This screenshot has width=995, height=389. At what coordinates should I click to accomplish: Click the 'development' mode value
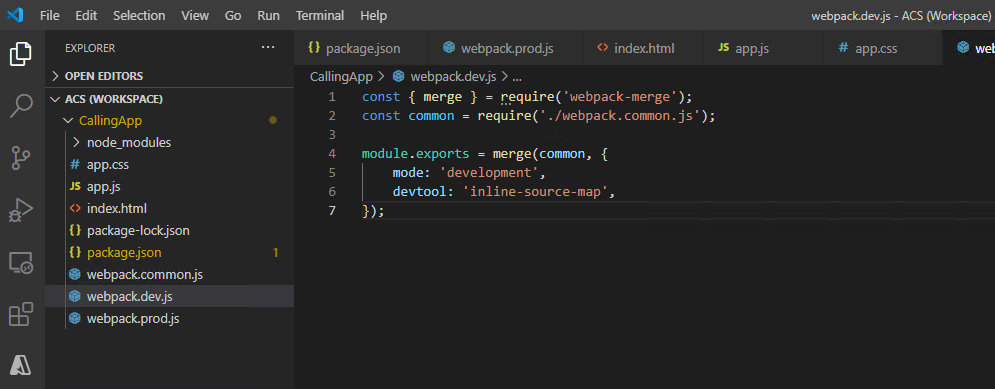pyautogui.click(x=489, y=173)
